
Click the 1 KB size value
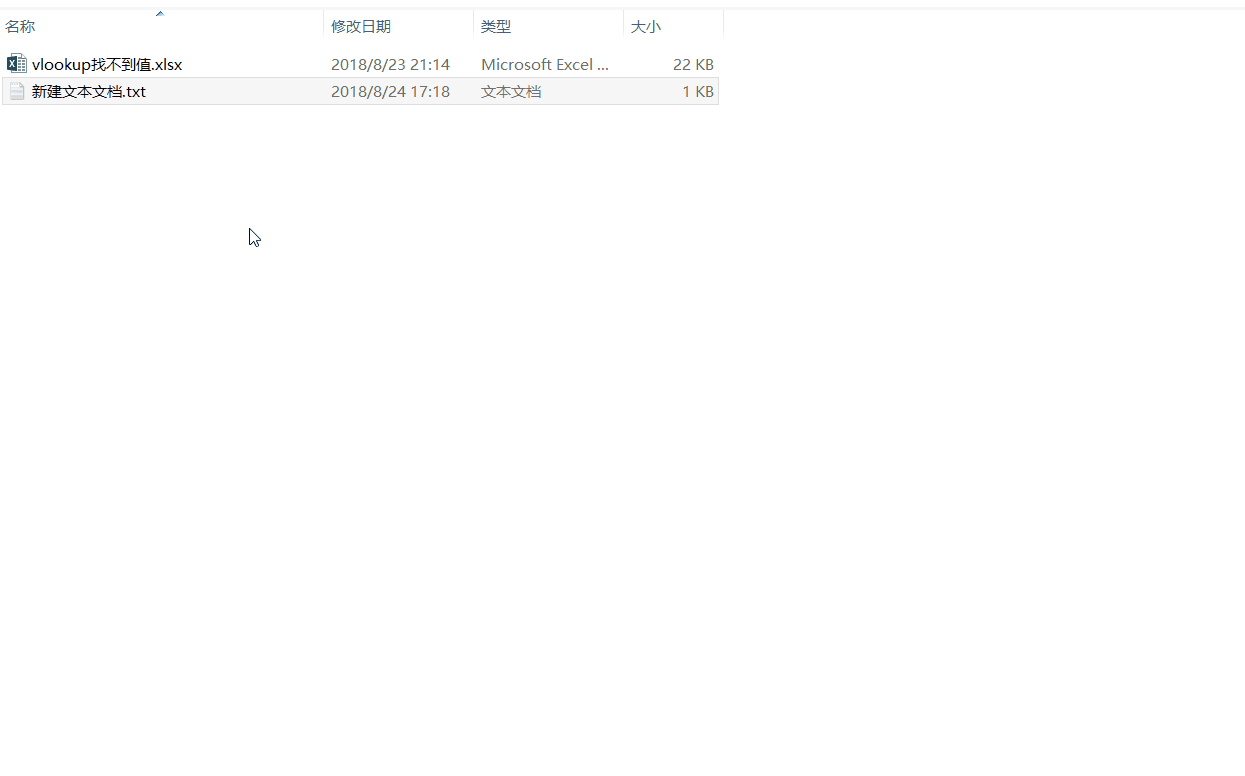click(x=698, y=91)
